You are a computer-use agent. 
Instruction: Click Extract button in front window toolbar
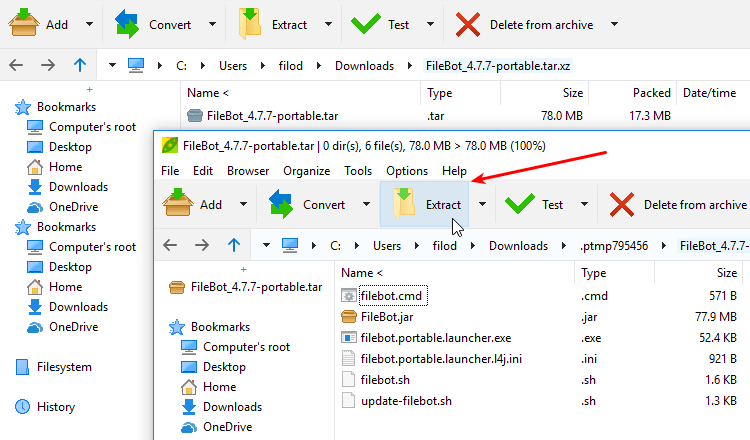point(424,204)
